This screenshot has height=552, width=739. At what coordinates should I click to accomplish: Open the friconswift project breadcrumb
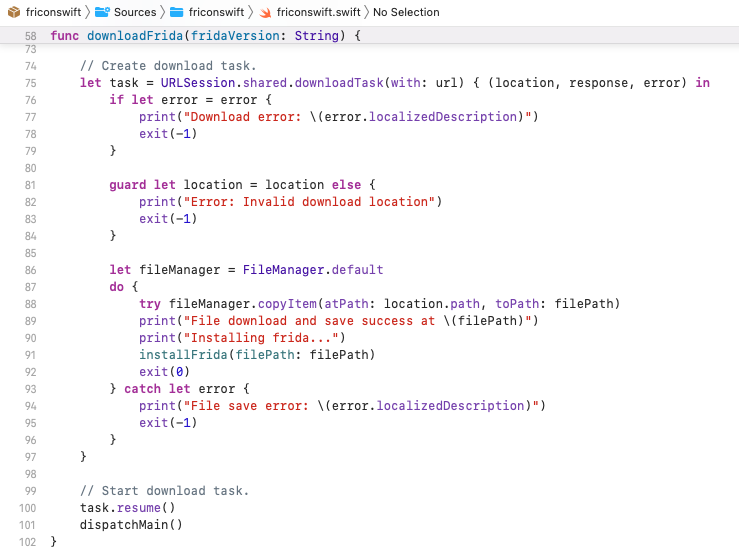53,12
